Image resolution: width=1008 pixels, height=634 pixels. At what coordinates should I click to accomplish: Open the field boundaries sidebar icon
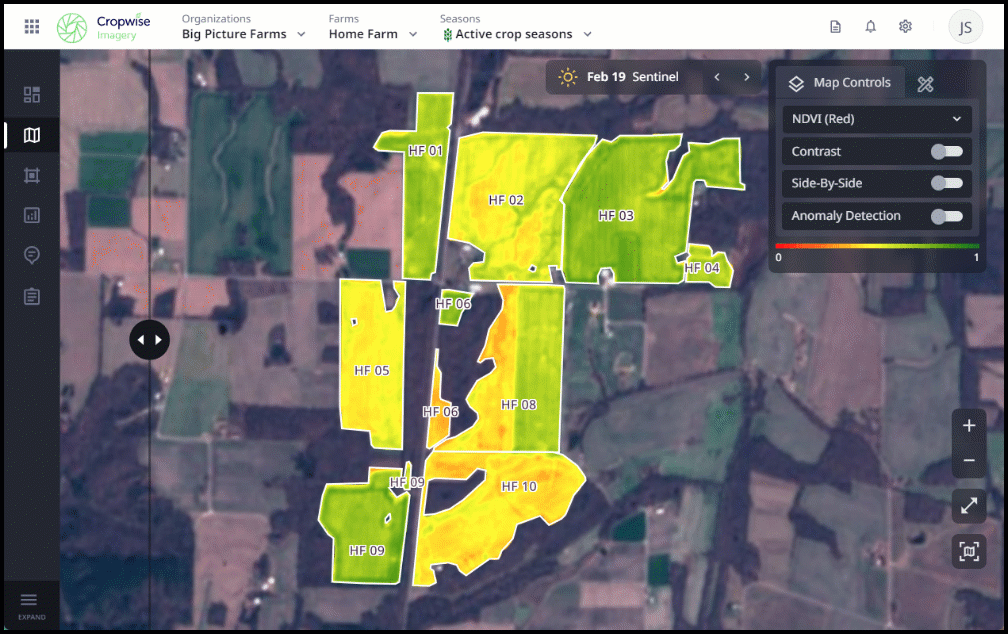32,175
